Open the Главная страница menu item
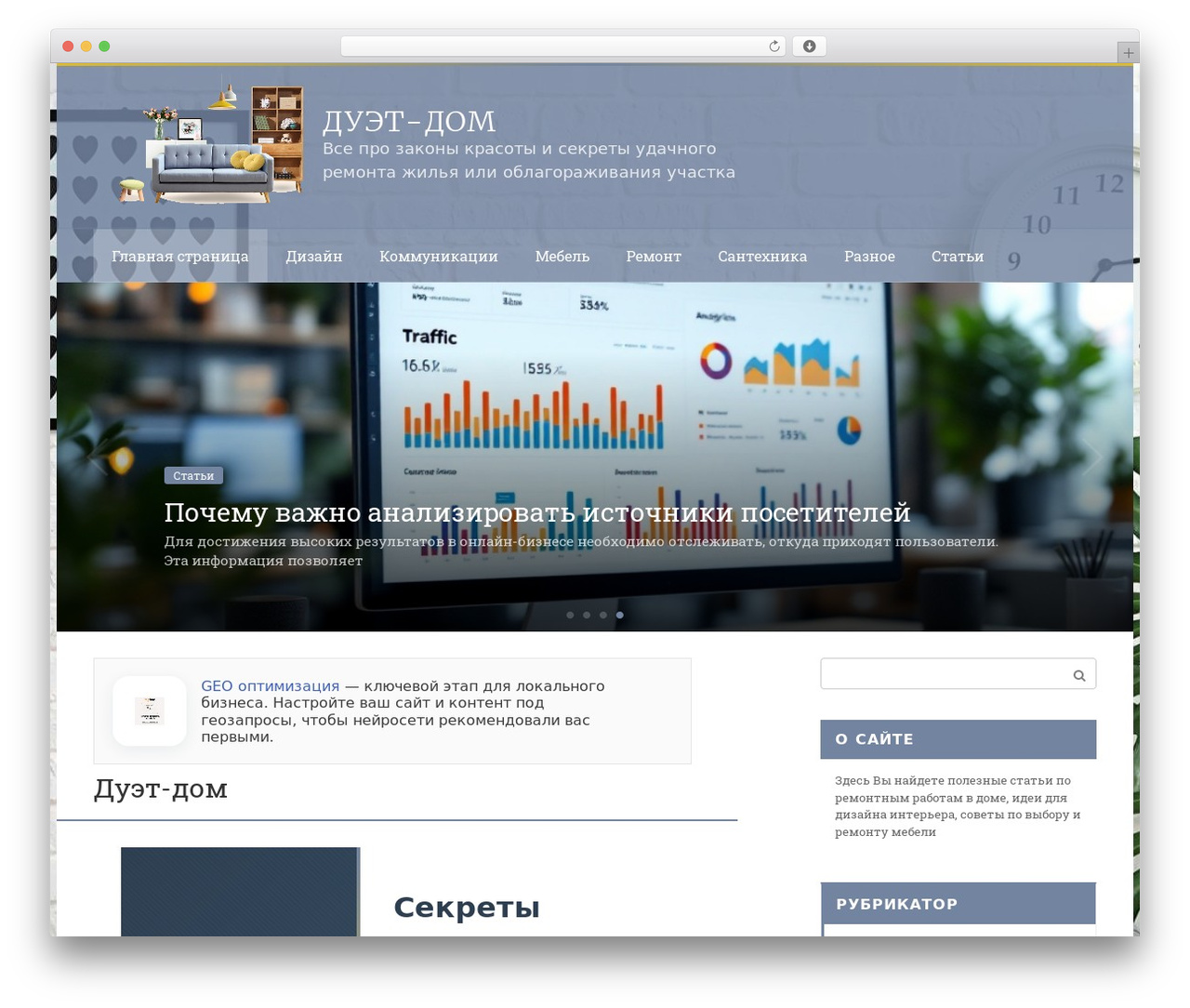This screenshot has height=1008, width=1190. pyautogui.click(x=180, y=257)
